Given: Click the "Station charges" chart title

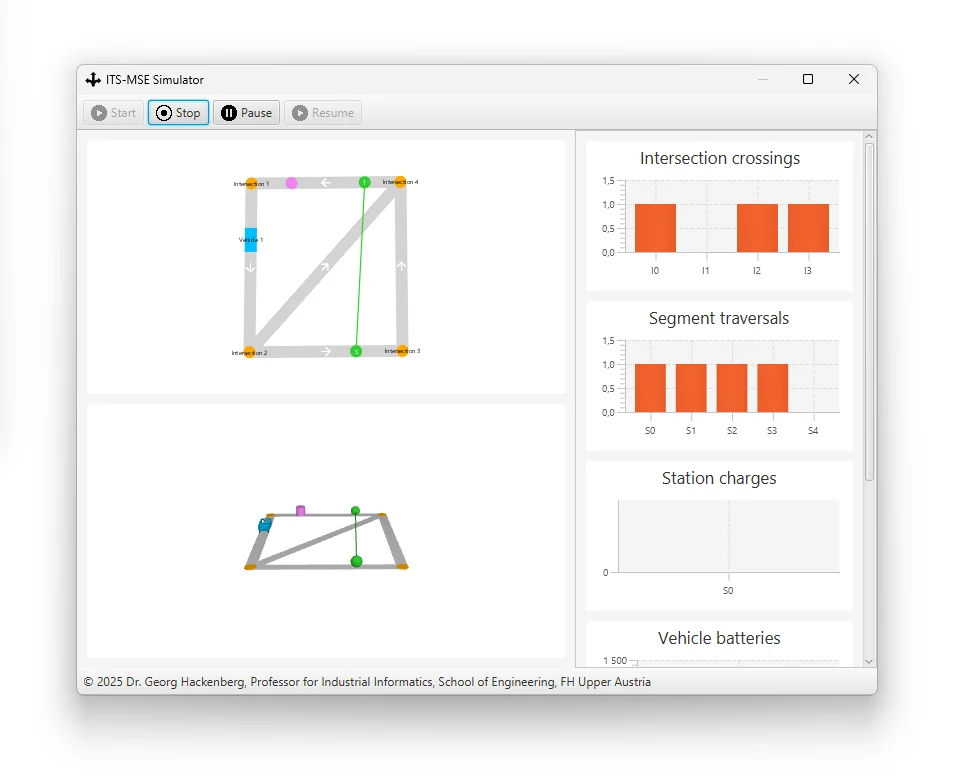Looking at the screenshot, I should point(719,478).
